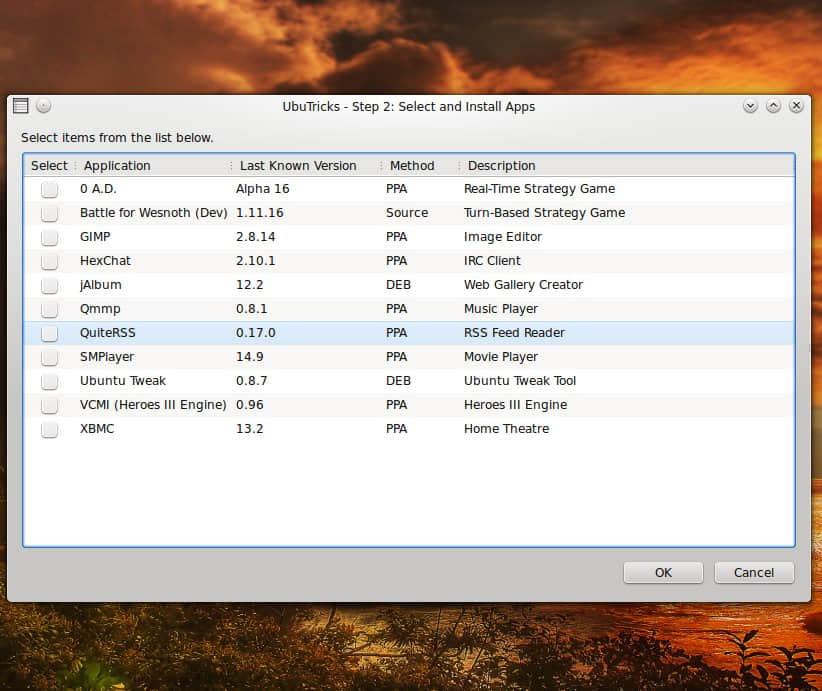This screenshot has height=691, width=822.
Task: Click the Description column header
Action: (x=502, y=166)
